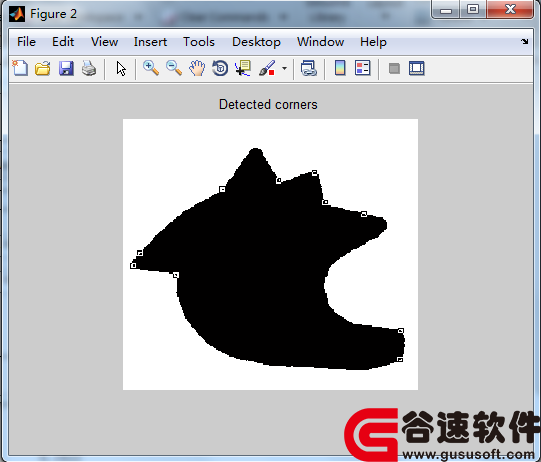Click the MATLAB logo in title bar

(x=17, y=14)
